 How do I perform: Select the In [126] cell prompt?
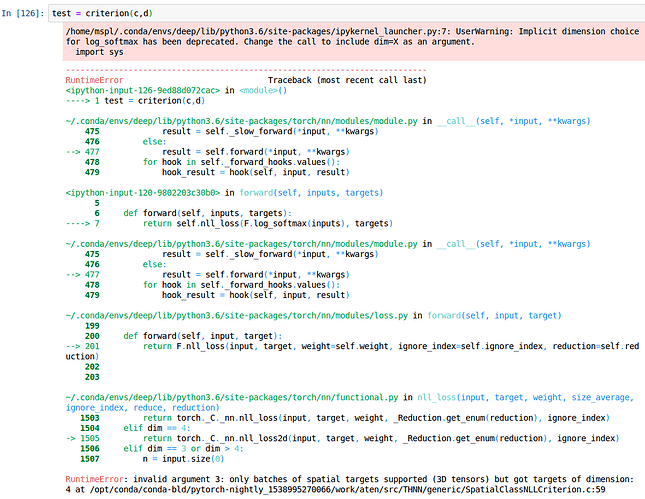24,12
